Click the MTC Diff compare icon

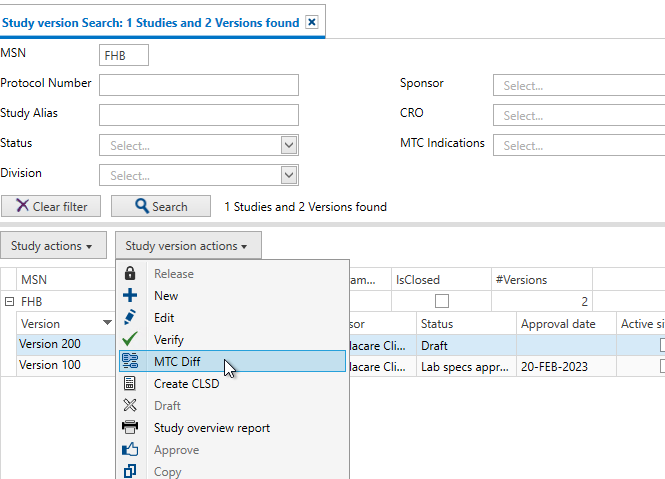click(130, 362)
